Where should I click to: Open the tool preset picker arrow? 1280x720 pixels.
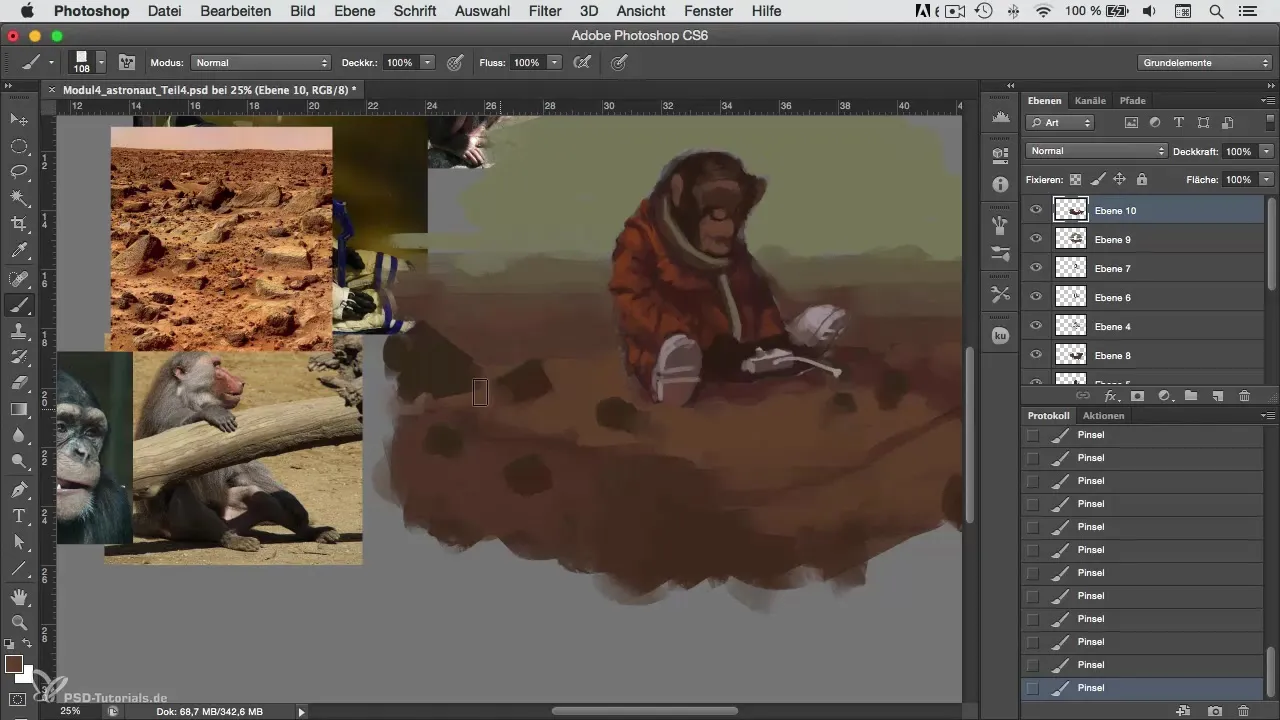51,62
